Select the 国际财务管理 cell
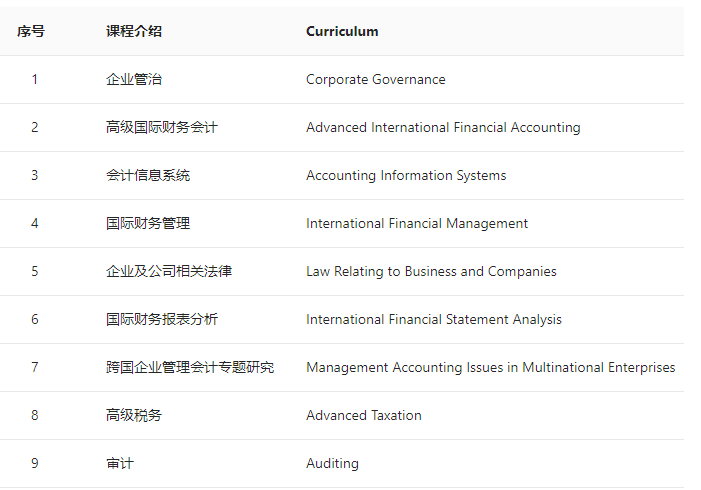Viewport: 701px width, 490px height. (148, 223)
